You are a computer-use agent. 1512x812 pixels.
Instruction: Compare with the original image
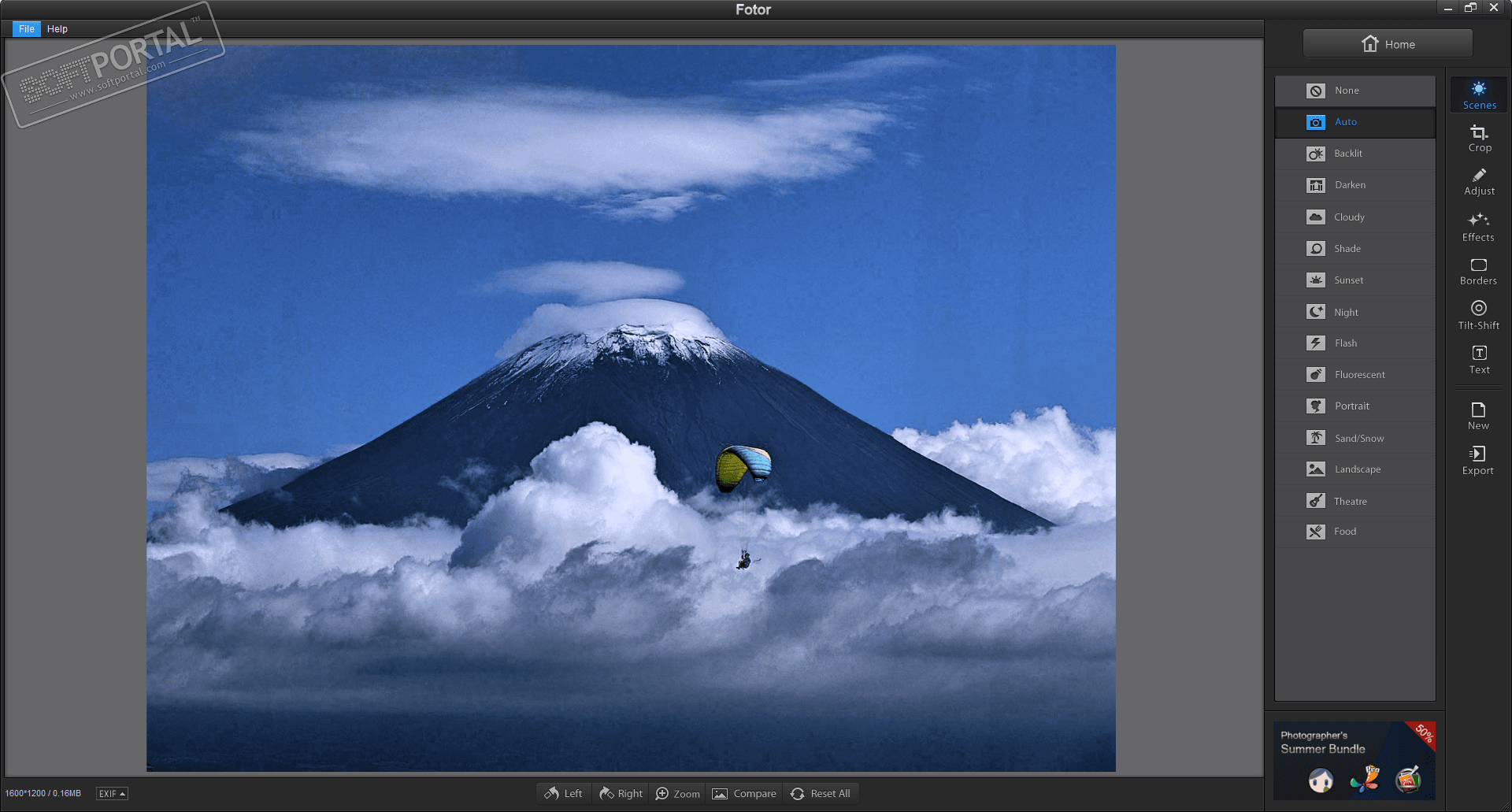pyautogui.click(x=744, y=793)
